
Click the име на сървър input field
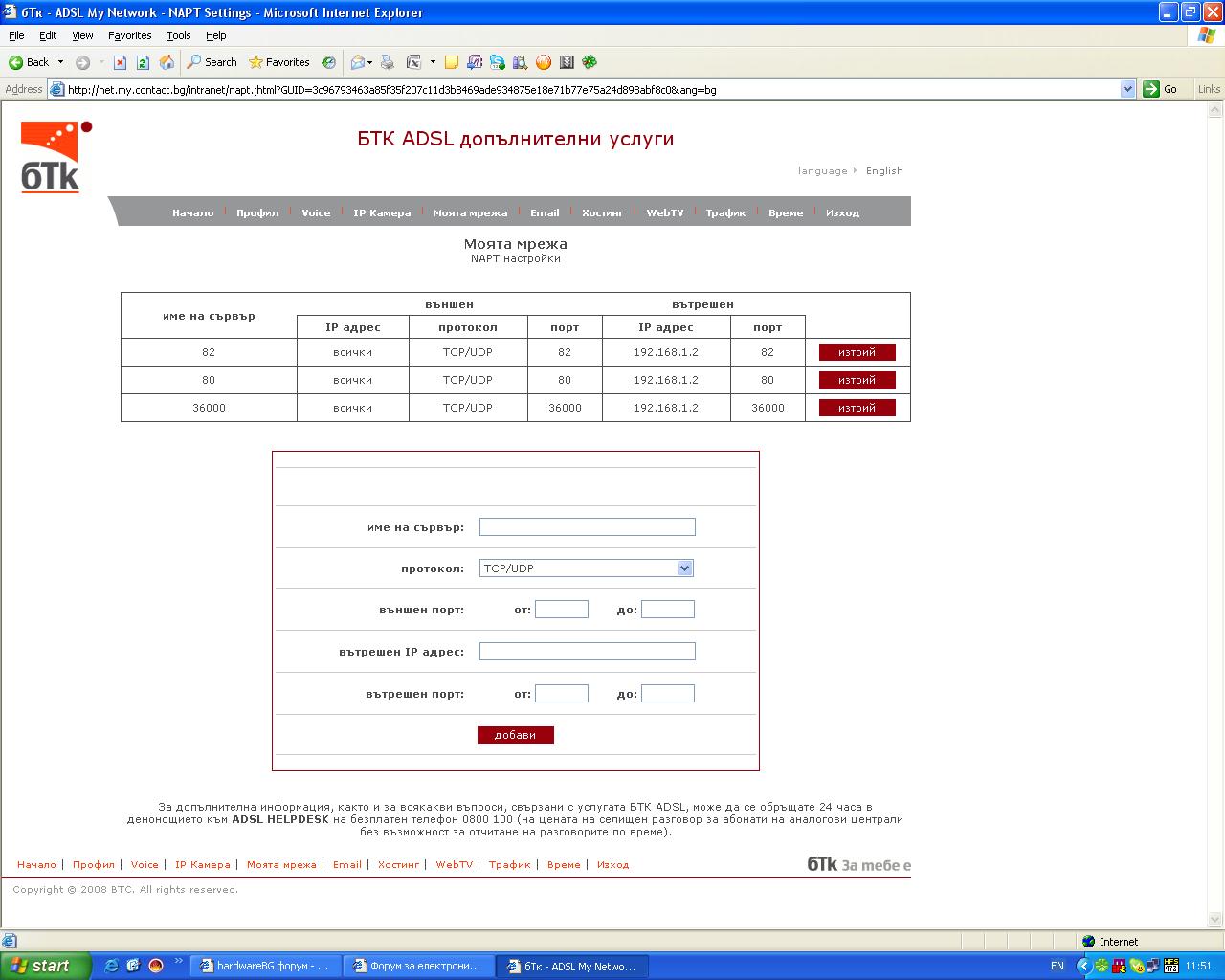click(x=587, y=526)
